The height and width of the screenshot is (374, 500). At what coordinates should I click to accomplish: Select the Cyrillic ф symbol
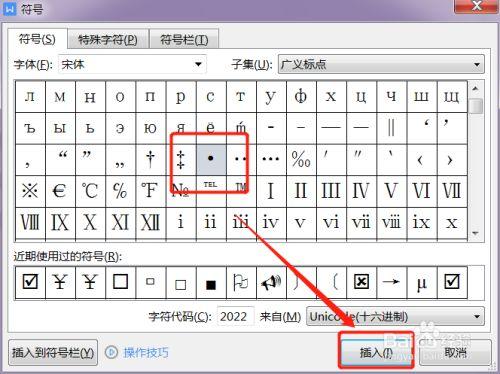coord(301,97)
